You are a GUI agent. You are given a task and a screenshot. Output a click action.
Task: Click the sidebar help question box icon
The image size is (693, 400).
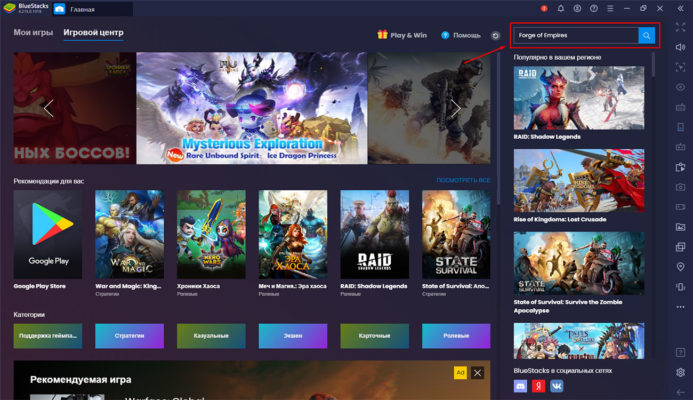click(x=681, y=352)
